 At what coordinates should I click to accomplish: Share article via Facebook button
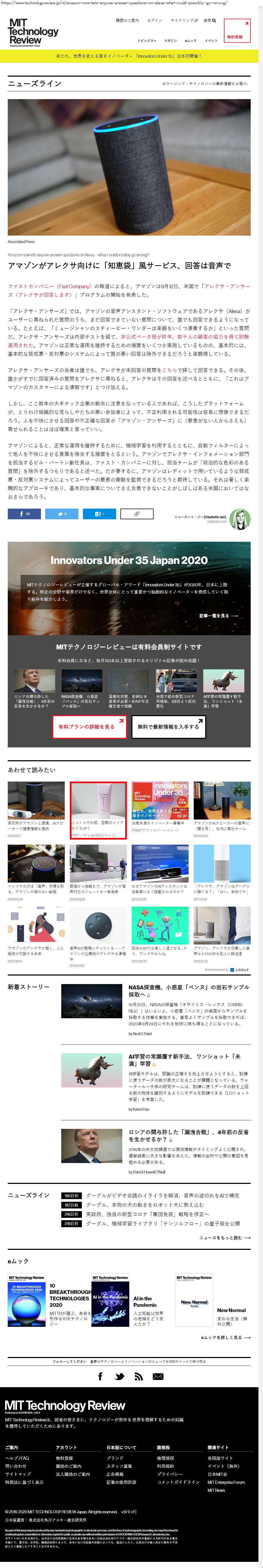click(x=24, y=514)
